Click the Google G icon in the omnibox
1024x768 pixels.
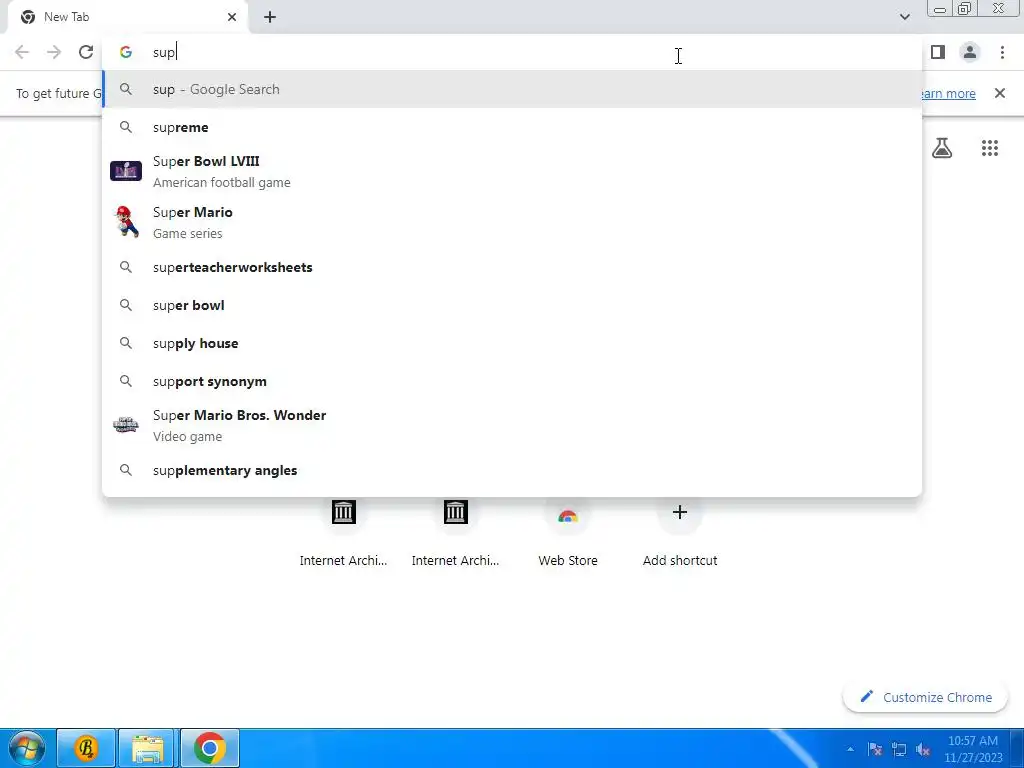click(x=126, y=52)
